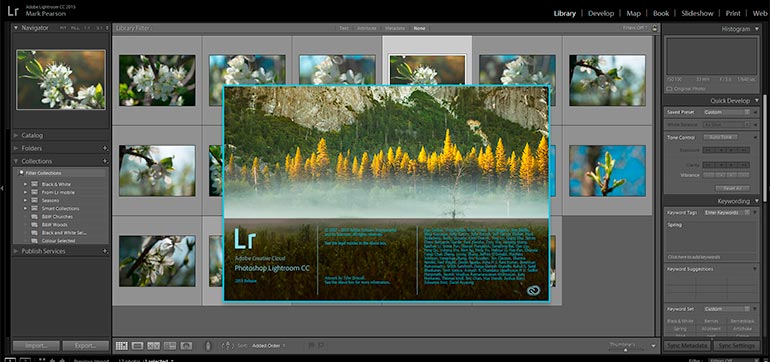Click the Sync Metadata button
Screen dimensions: 770x362
688,346
